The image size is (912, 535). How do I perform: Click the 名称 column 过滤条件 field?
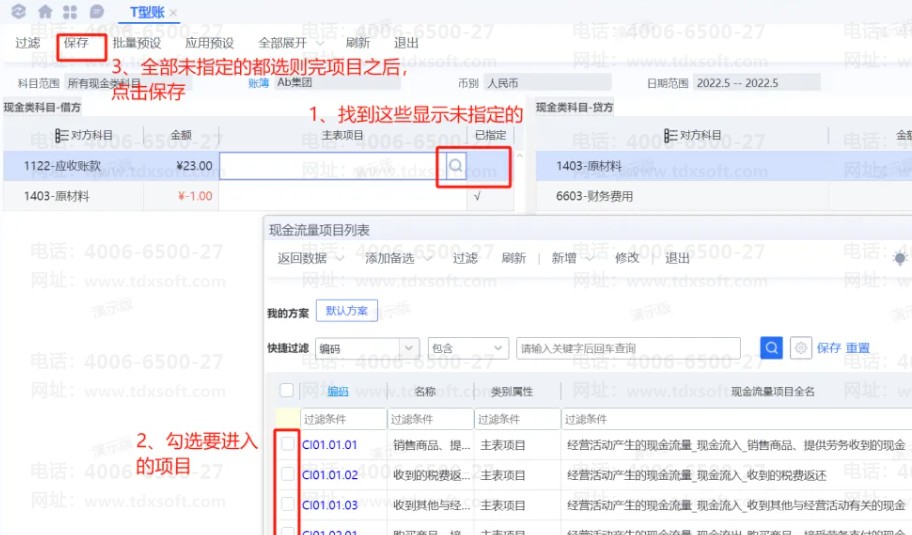[x=430, y=419]
